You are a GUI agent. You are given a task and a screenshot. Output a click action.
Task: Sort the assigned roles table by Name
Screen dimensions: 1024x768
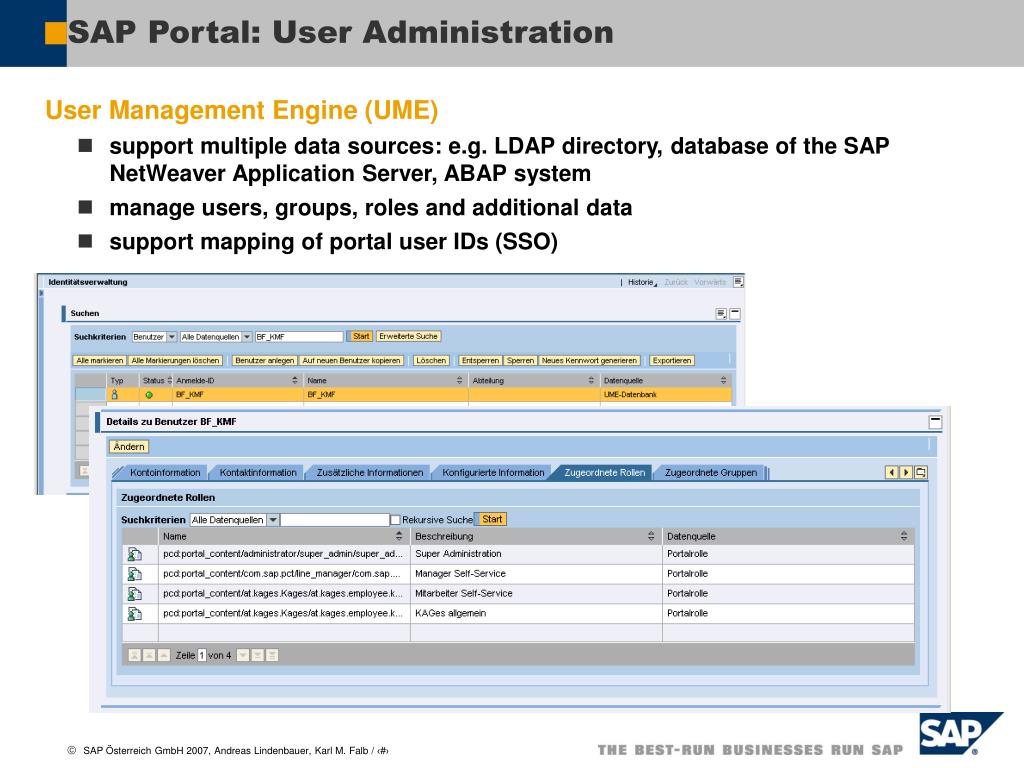point(399,536)
